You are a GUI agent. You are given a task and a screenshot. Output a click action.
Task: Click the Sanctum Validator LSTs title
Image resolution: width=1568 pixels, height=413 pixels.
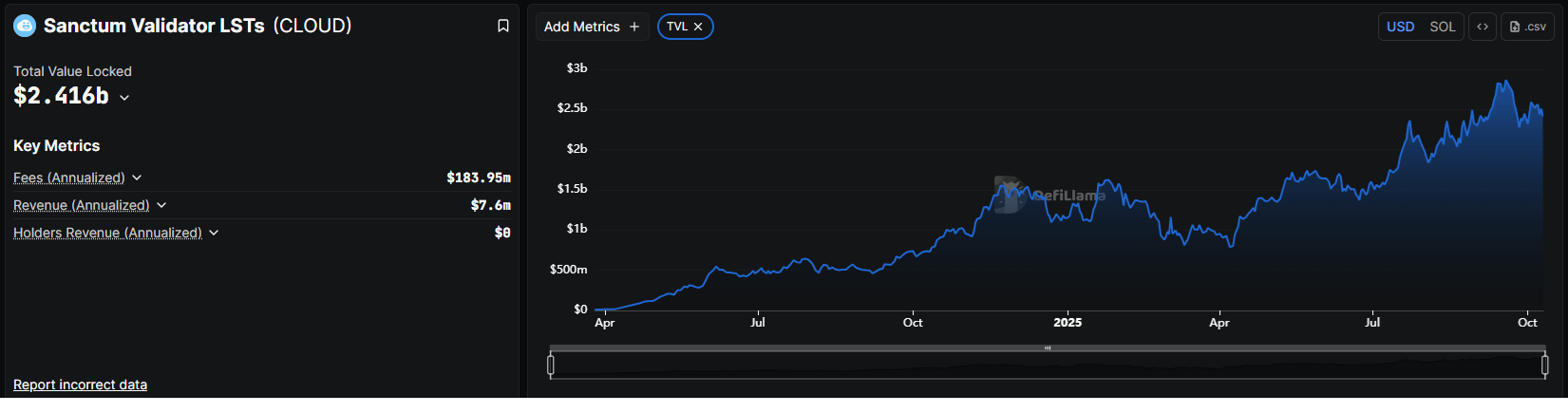coord(154,26)
